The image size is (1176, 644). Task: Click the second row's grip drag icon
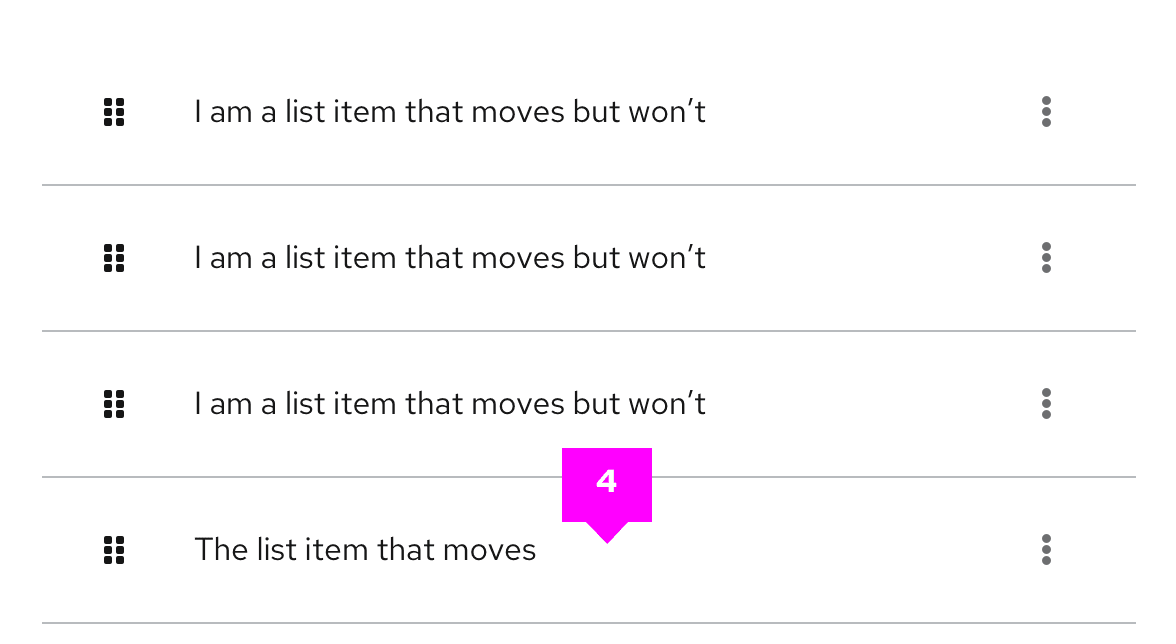114,258
